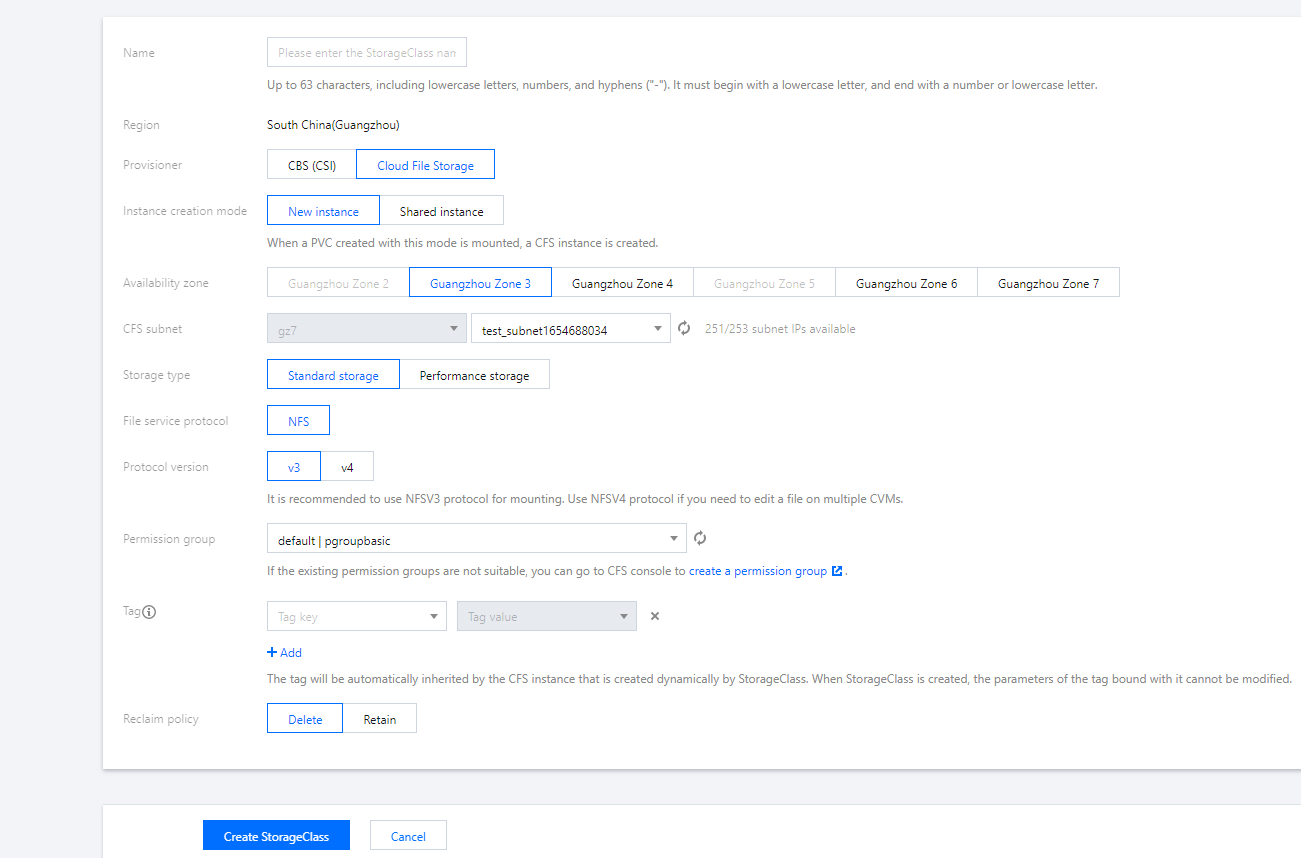Choose New instance creation mode
This screenshot has width=1301, height=858.
[x=323, y=211]
